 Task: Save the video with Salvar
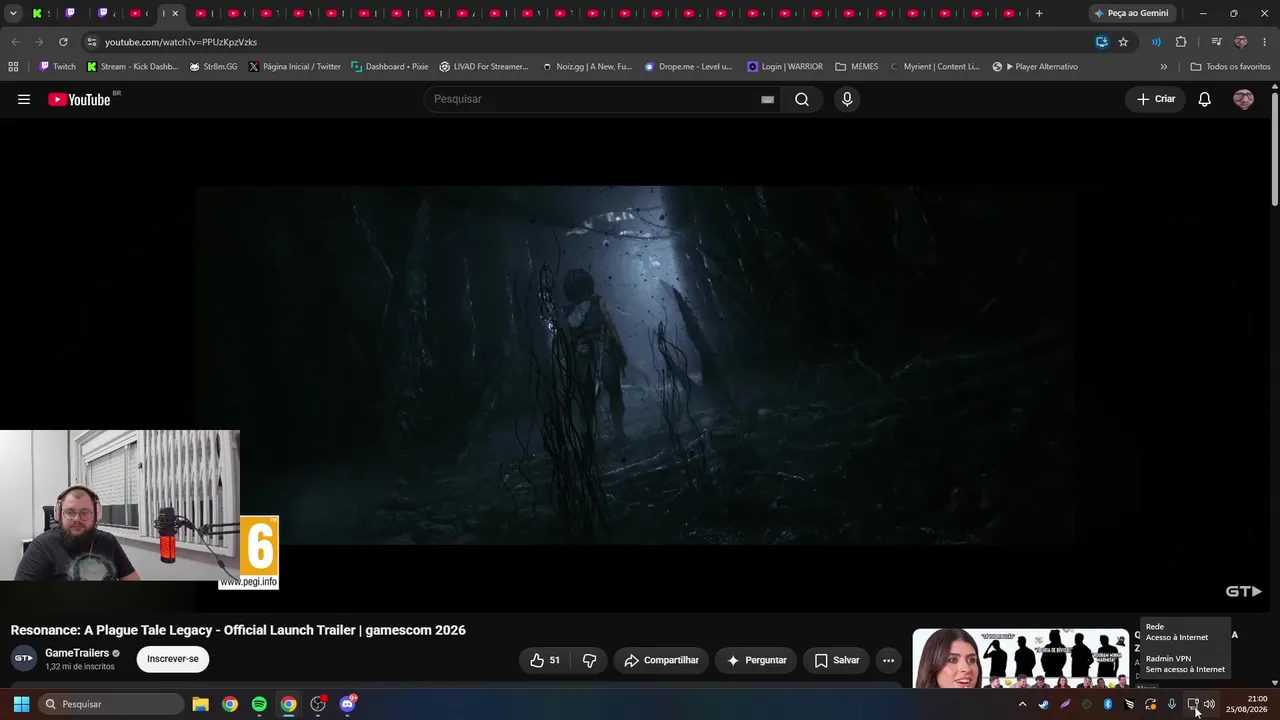point(836,660)
